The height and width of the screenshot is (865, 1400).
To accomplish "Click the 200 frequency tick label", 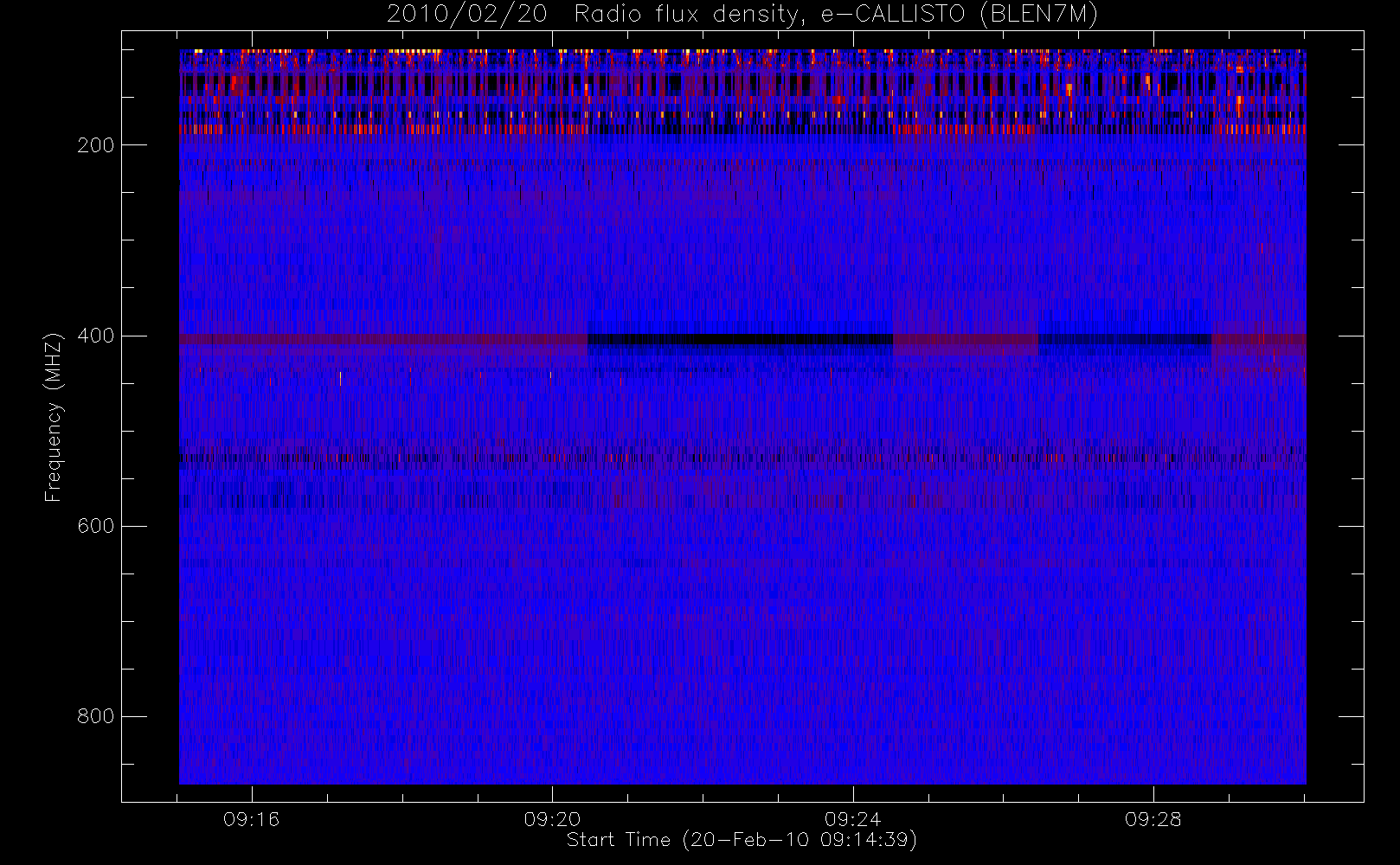I will (95, 145).
